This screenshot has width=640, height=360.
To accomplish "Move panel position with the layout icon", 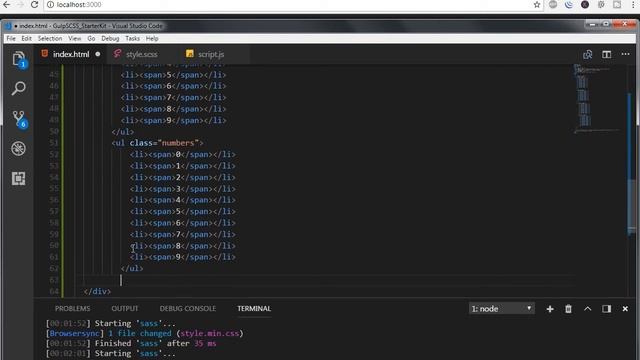I will pyautogui.click(x=607, y=309).
